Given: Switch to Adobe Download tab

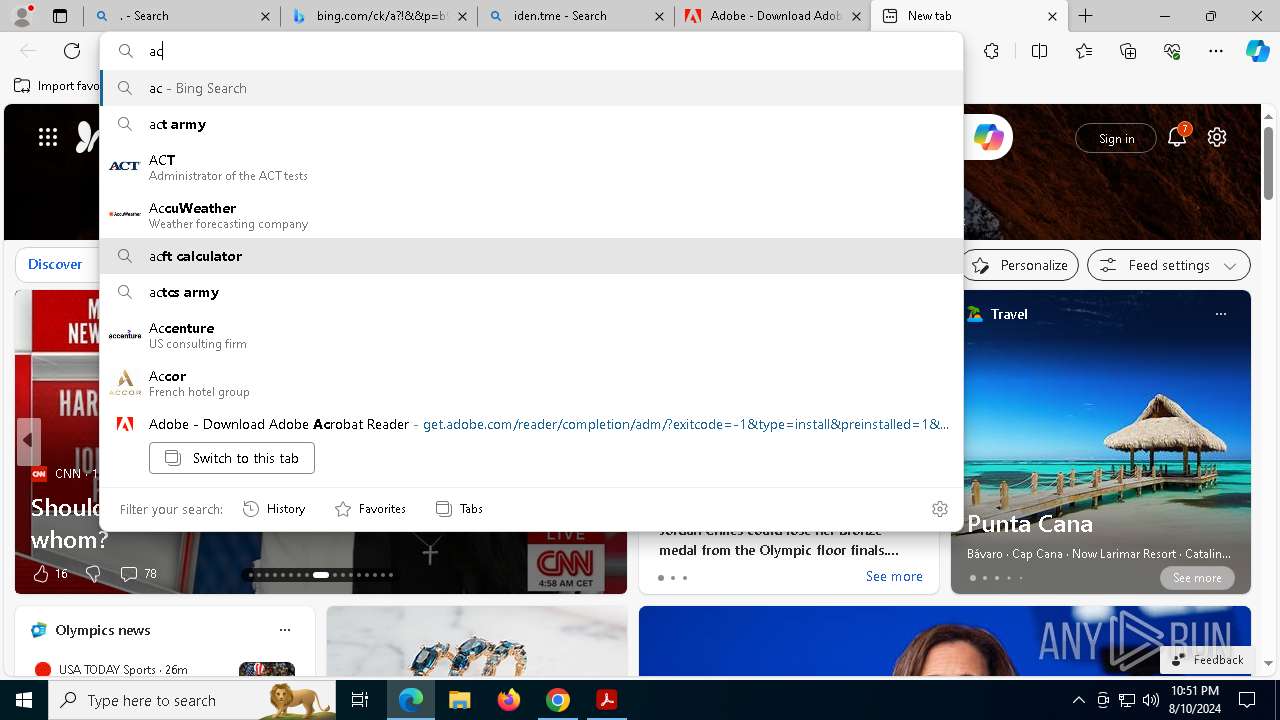Looking at the screenshot, I should click(770, 16).
